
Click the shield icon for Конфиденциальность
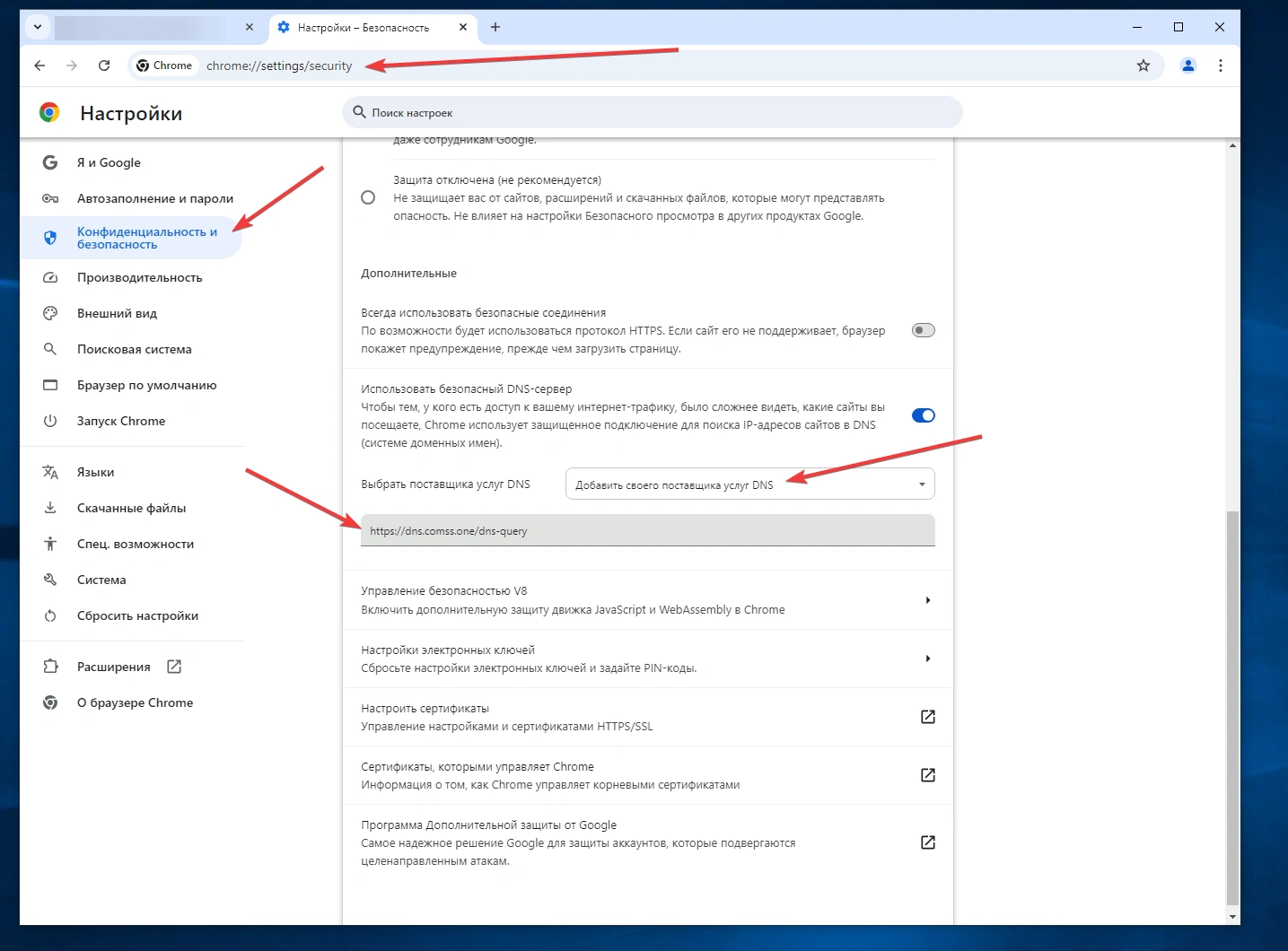50,238
